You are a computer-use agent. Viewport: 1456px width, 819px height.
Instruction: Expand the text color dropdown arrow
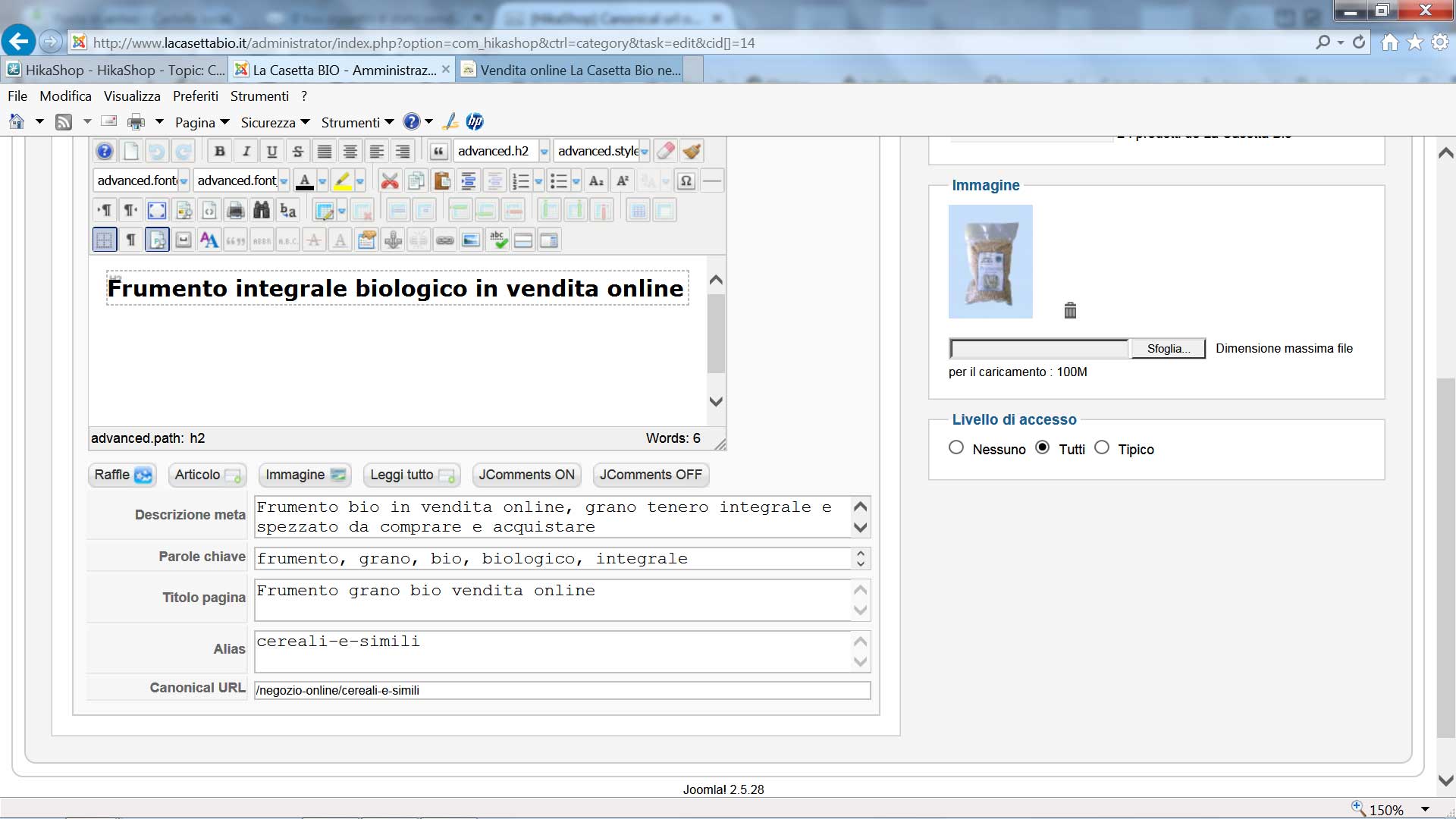pos(322,180)
